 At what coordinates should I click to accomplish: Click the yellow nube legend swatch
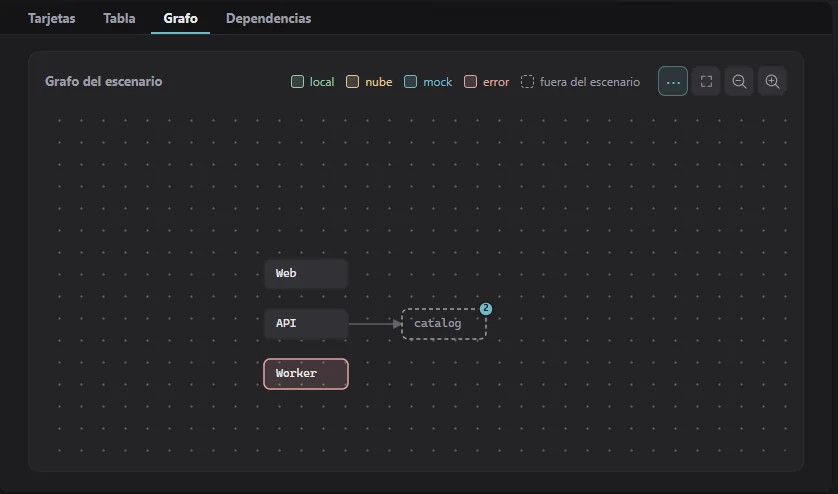click(352, 82)
